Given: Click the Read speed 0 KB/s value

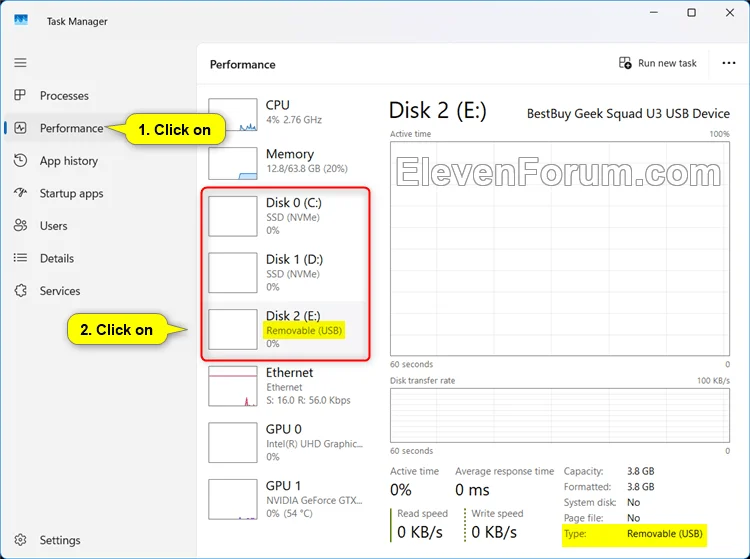Looking at the screenshot, I should tap(419, 532).
